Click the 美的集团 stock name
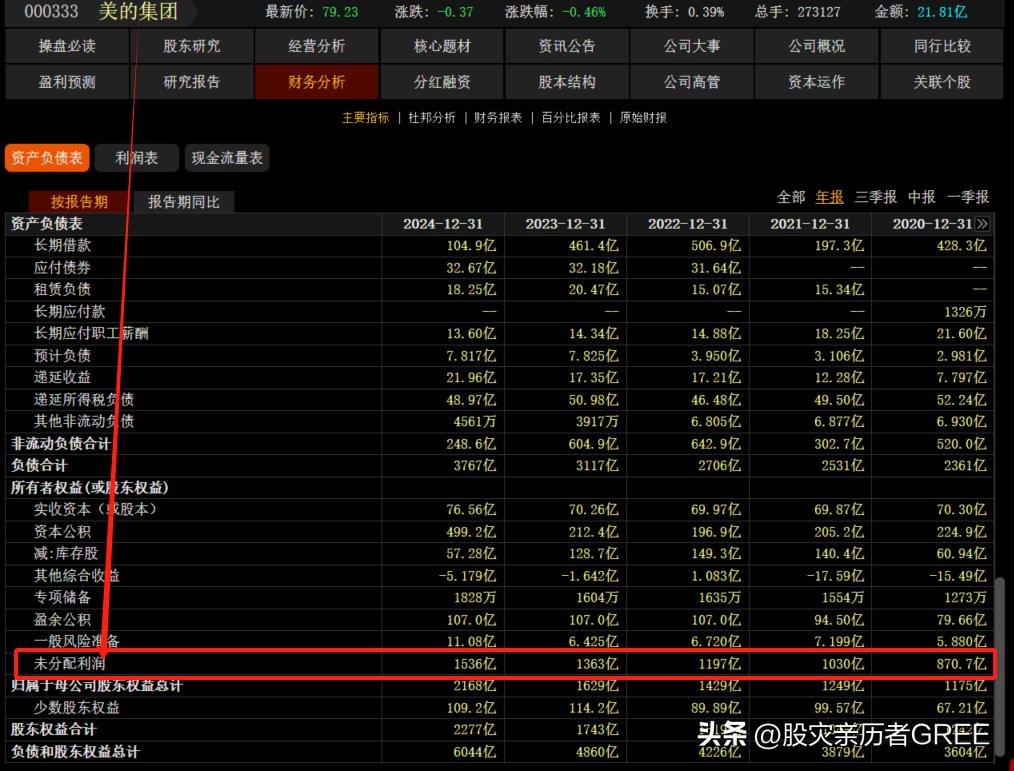Screen dimensions: 1014x771 click(138, 11)
